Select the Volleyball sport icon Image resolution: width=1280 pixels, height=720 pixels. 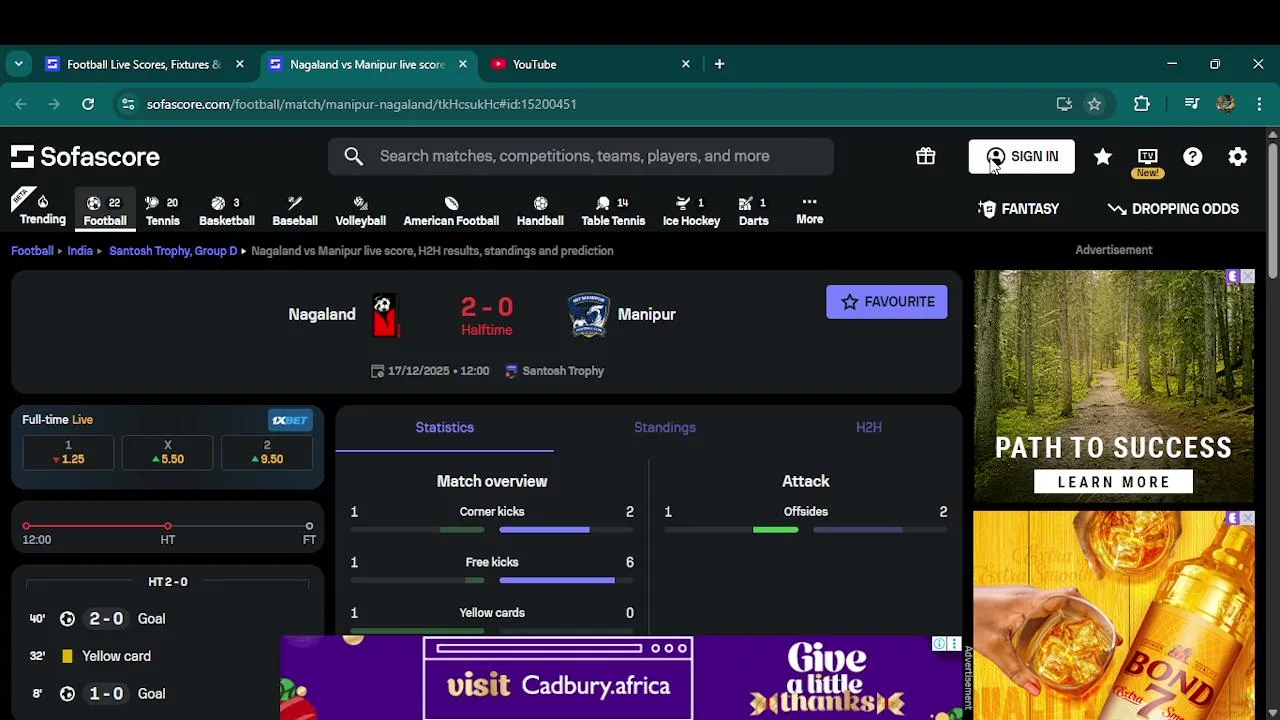360,210
